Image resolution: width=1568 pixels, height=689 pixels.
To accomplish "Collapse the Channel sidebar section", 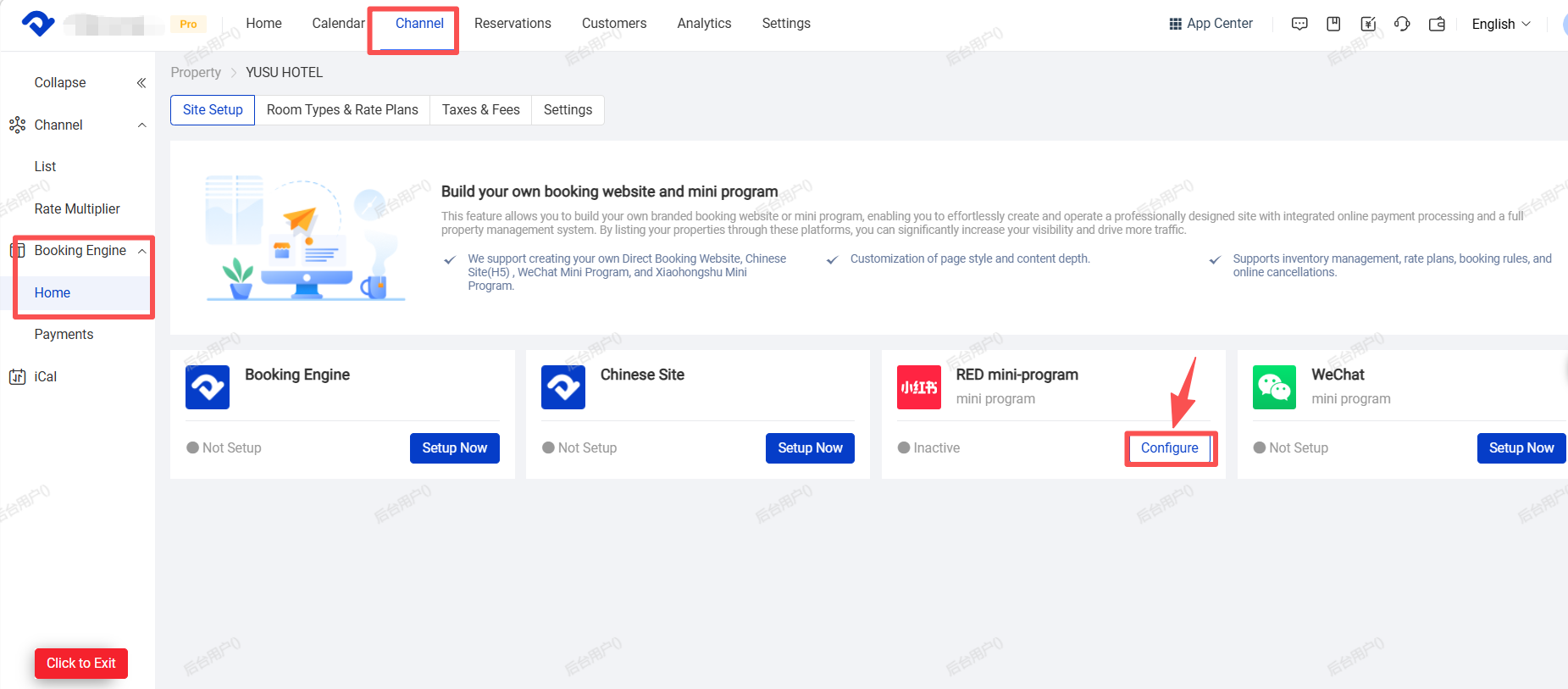I will [141, 125].
